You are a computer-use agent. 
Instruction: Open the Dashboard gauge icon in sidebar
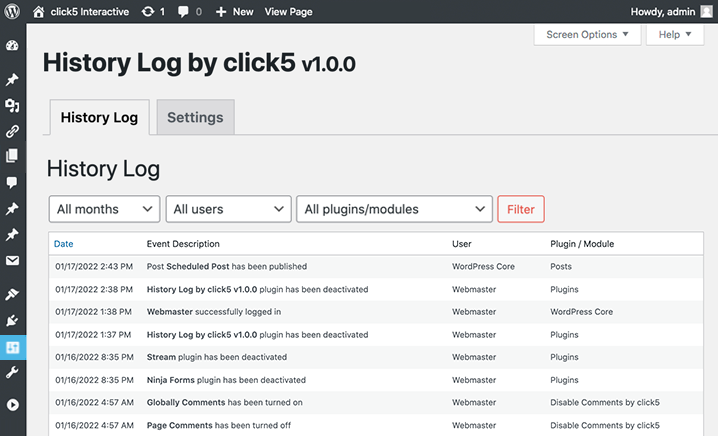click(x=12, y=45)
